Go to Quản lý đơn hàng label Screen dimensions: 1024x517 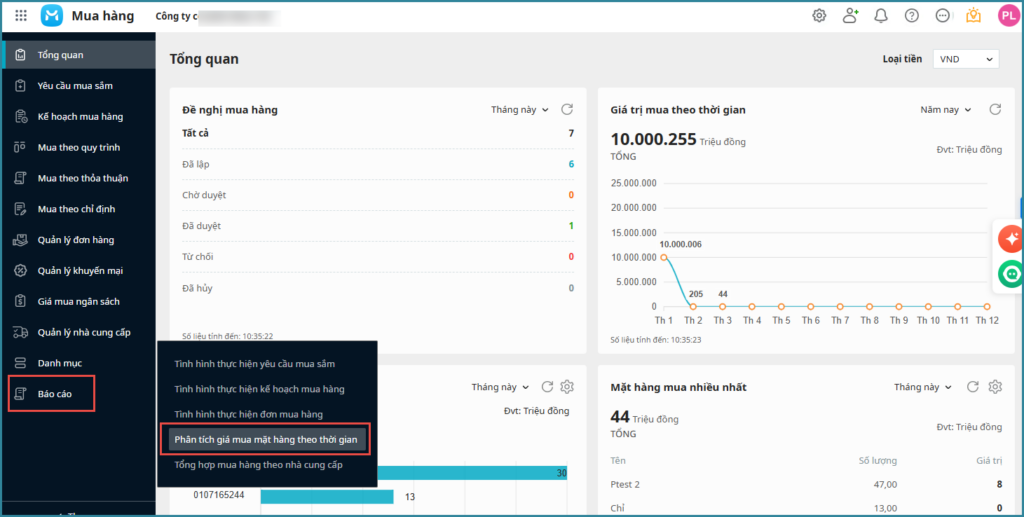pyautogui.click(x=76, y=240)
